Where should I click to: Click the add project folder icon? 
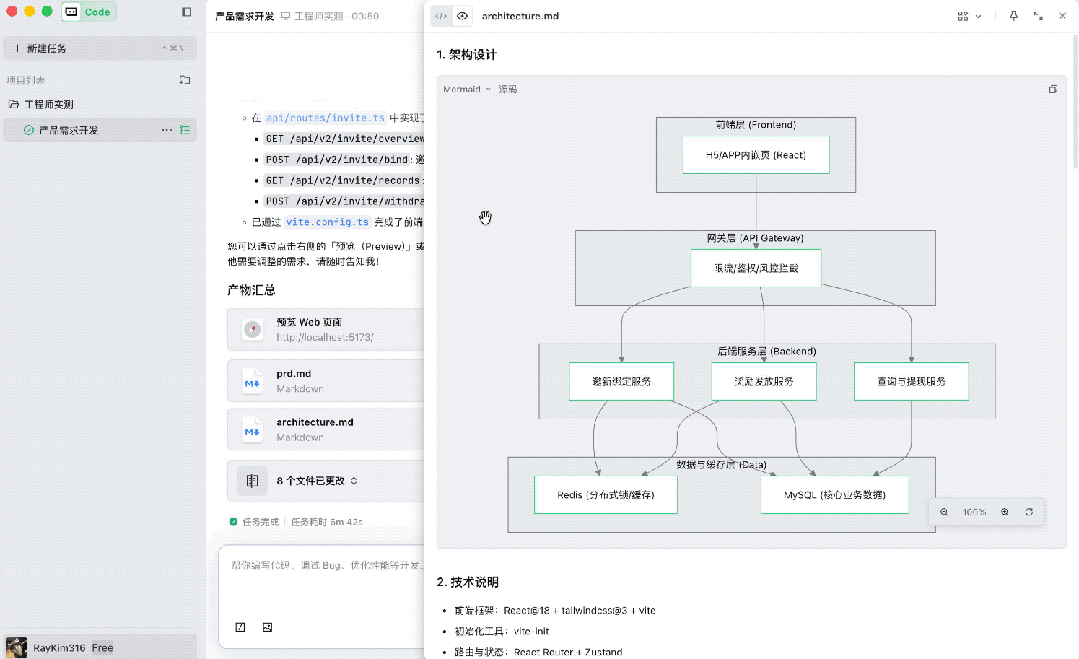pyautogui.click(x=185, y=80)
